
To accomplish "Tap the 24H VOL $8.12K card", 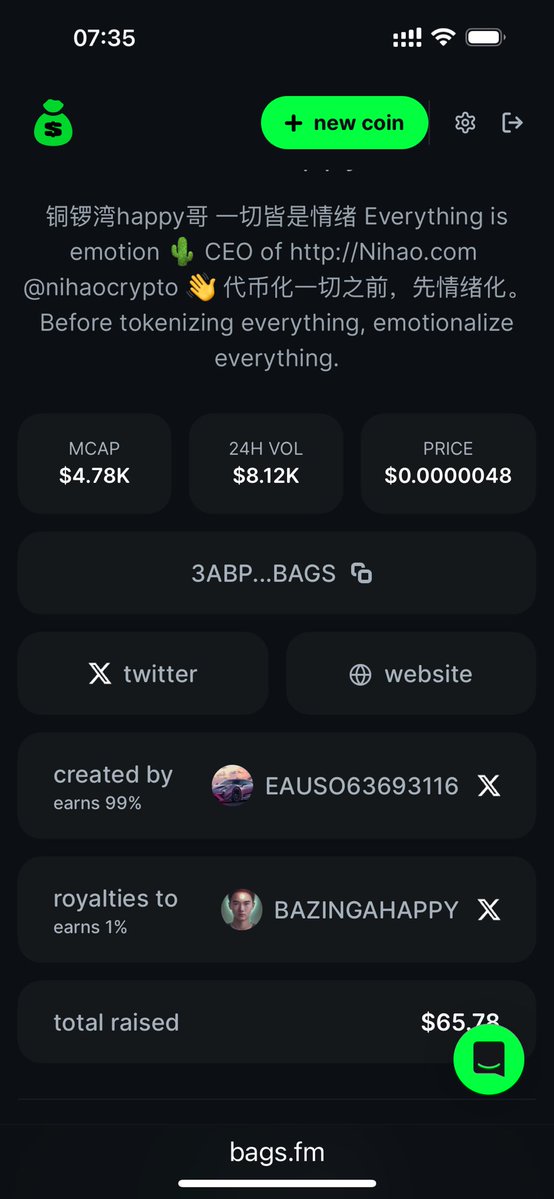I will click(x=266, y=463).
